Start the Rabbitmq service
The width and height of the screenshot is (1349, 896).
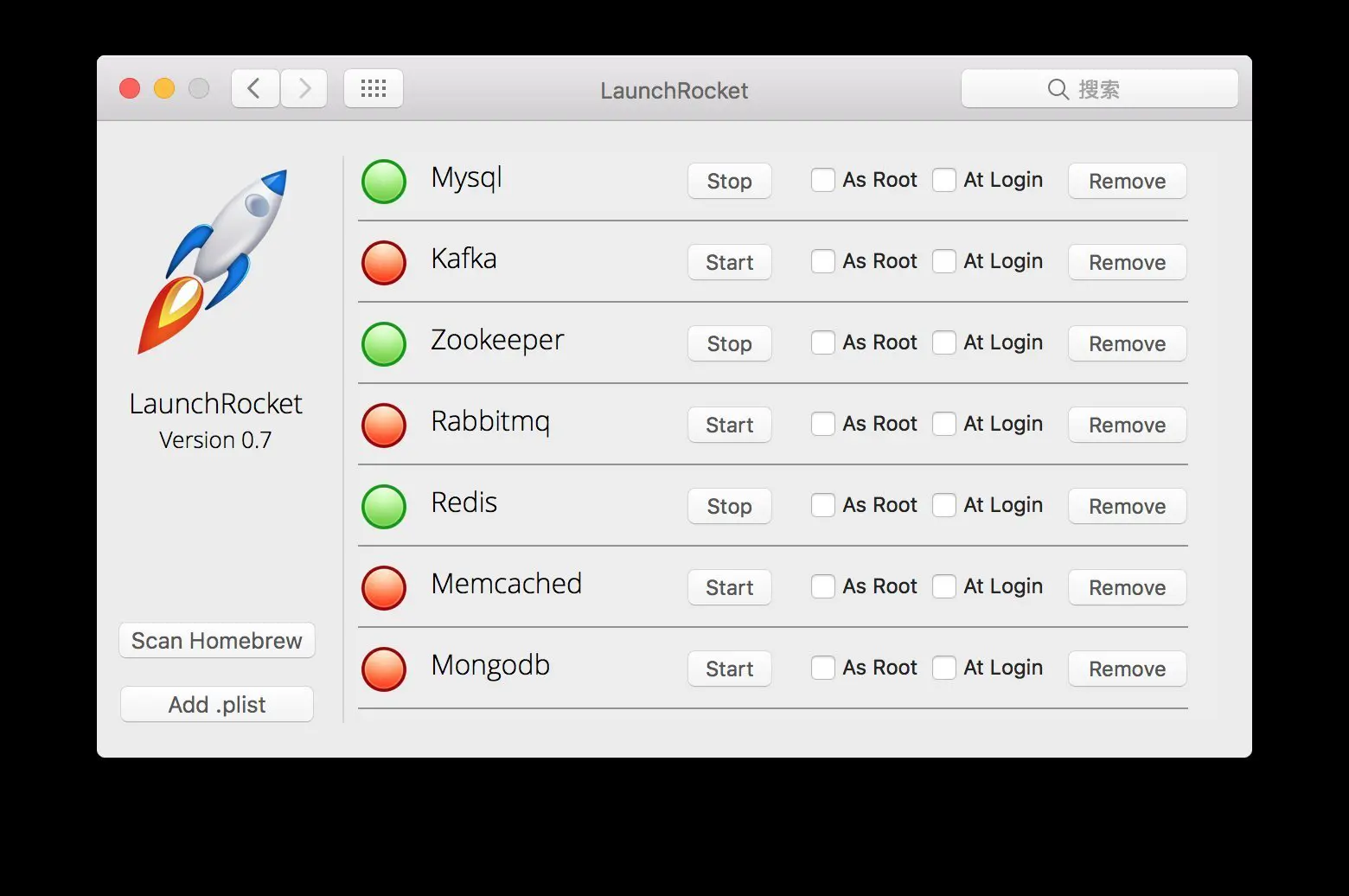point(729,426)
